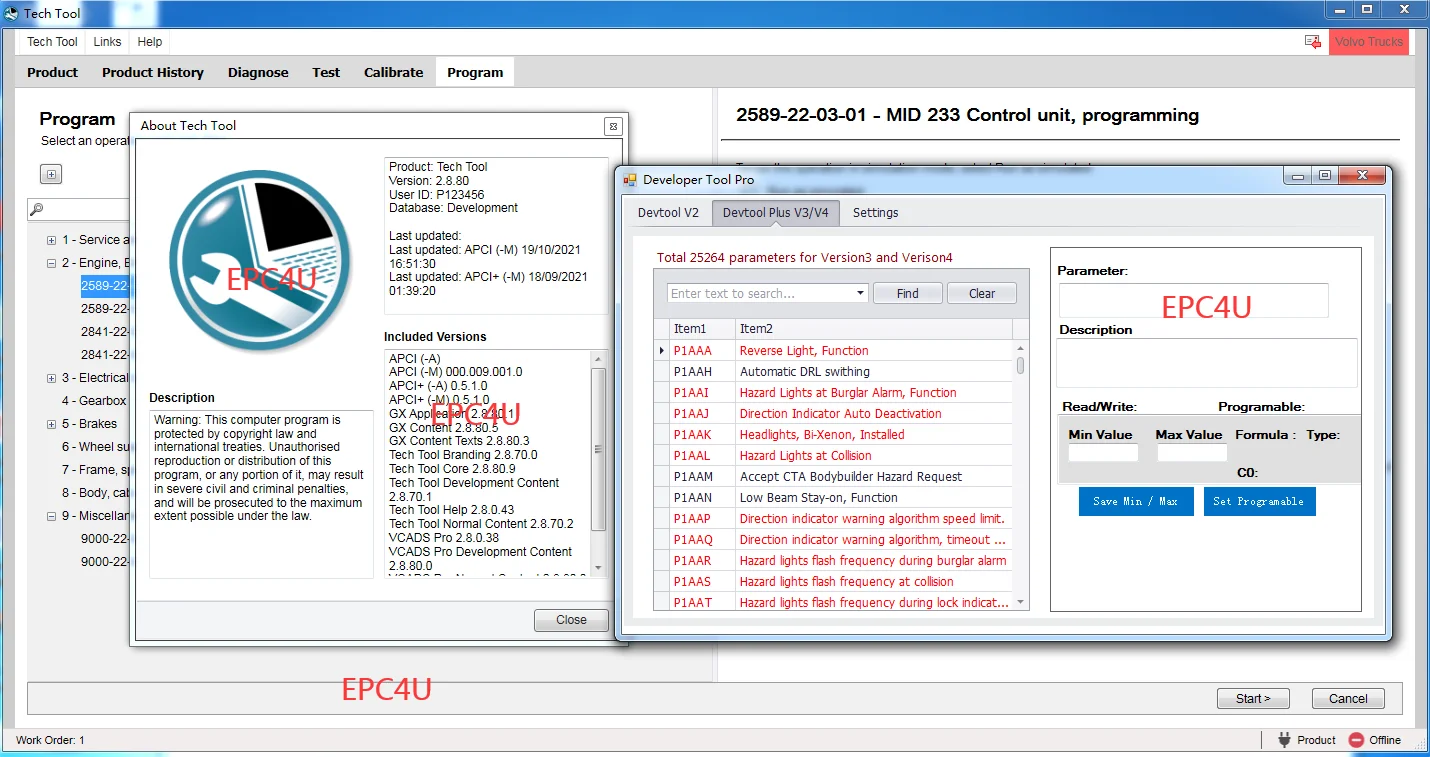
Task: Click the Tech Tool title bar icon
Action: pos(11,14)
